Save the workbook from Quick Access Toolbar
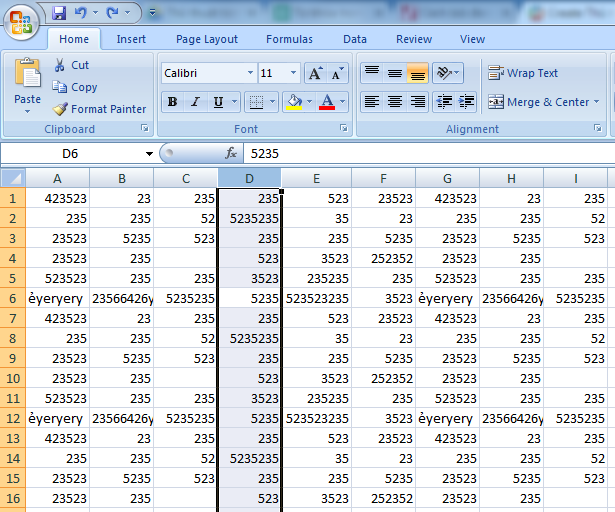Screen dimensions: 615x512 coord(59,13)
